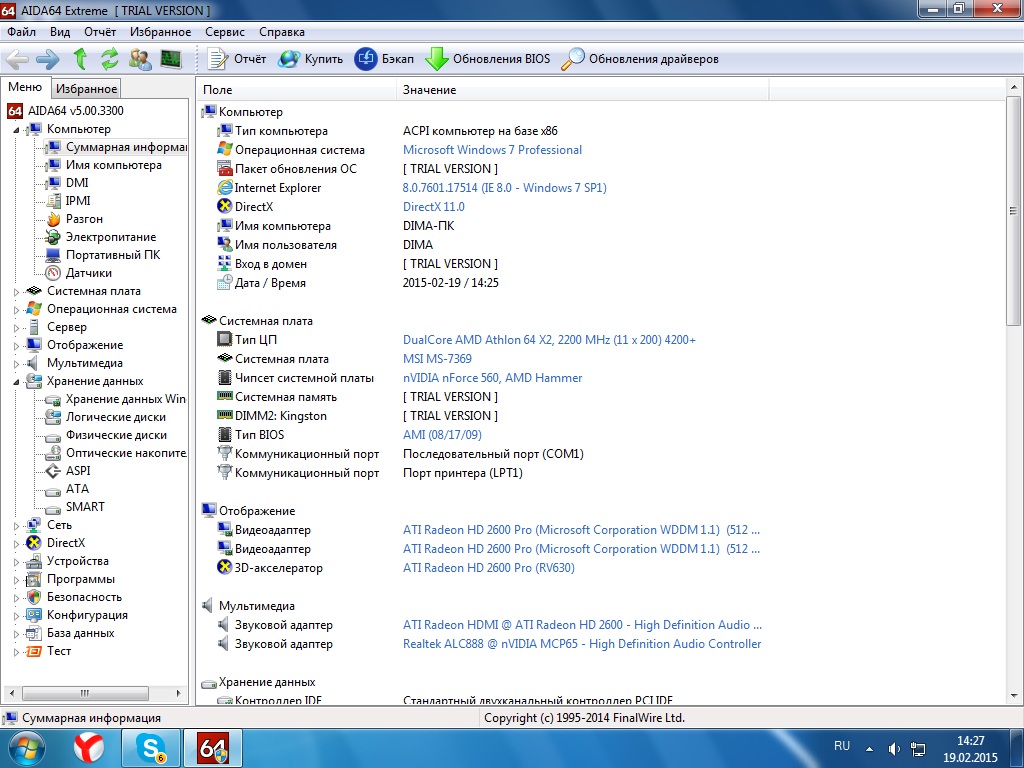The image size is (1024, 768).
Task: Expand the Системная плата tree node
Action: tap(16, 292)
